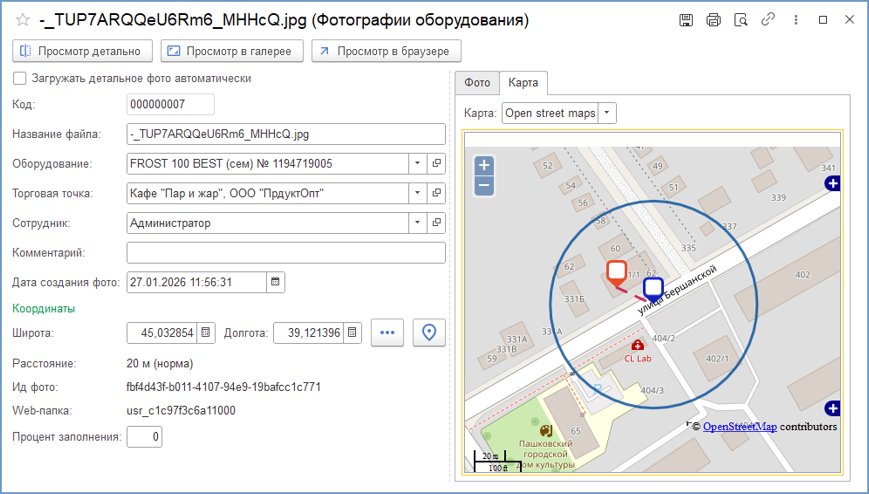Switch to the Карта tab
869x494 pixels.
tap(523, 83)
